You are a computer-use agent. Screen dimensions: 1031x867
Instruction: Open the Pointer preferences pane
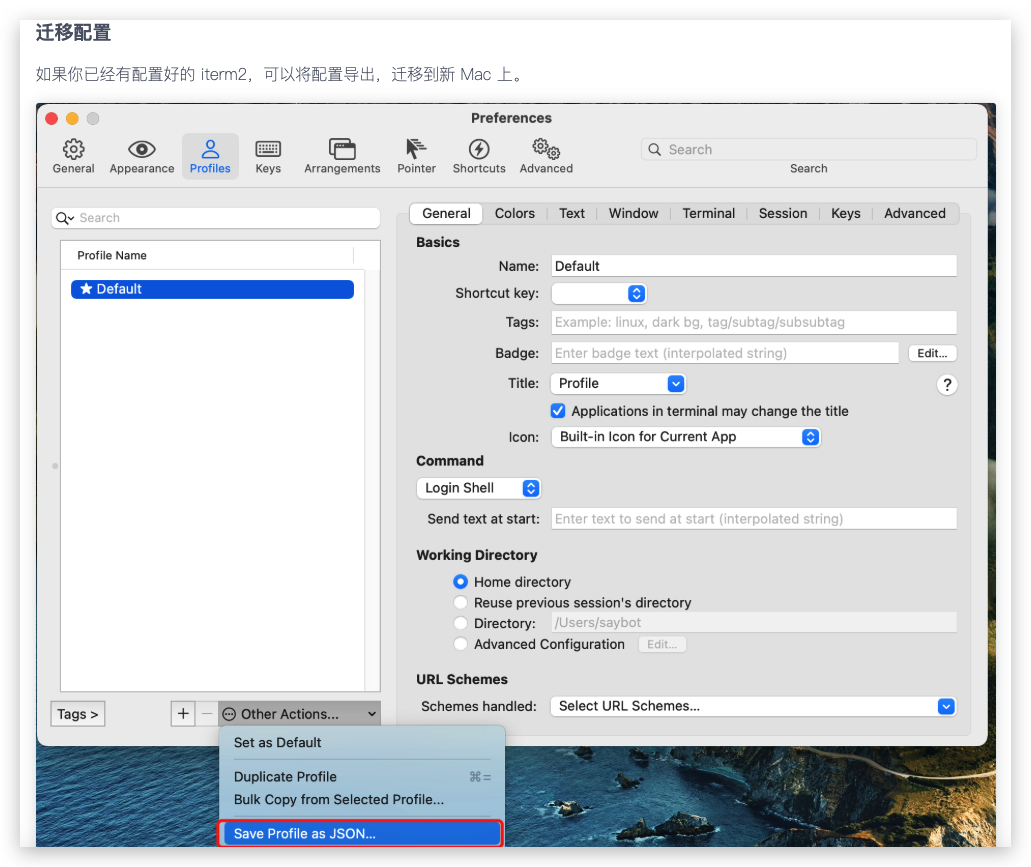coord(416,156)
